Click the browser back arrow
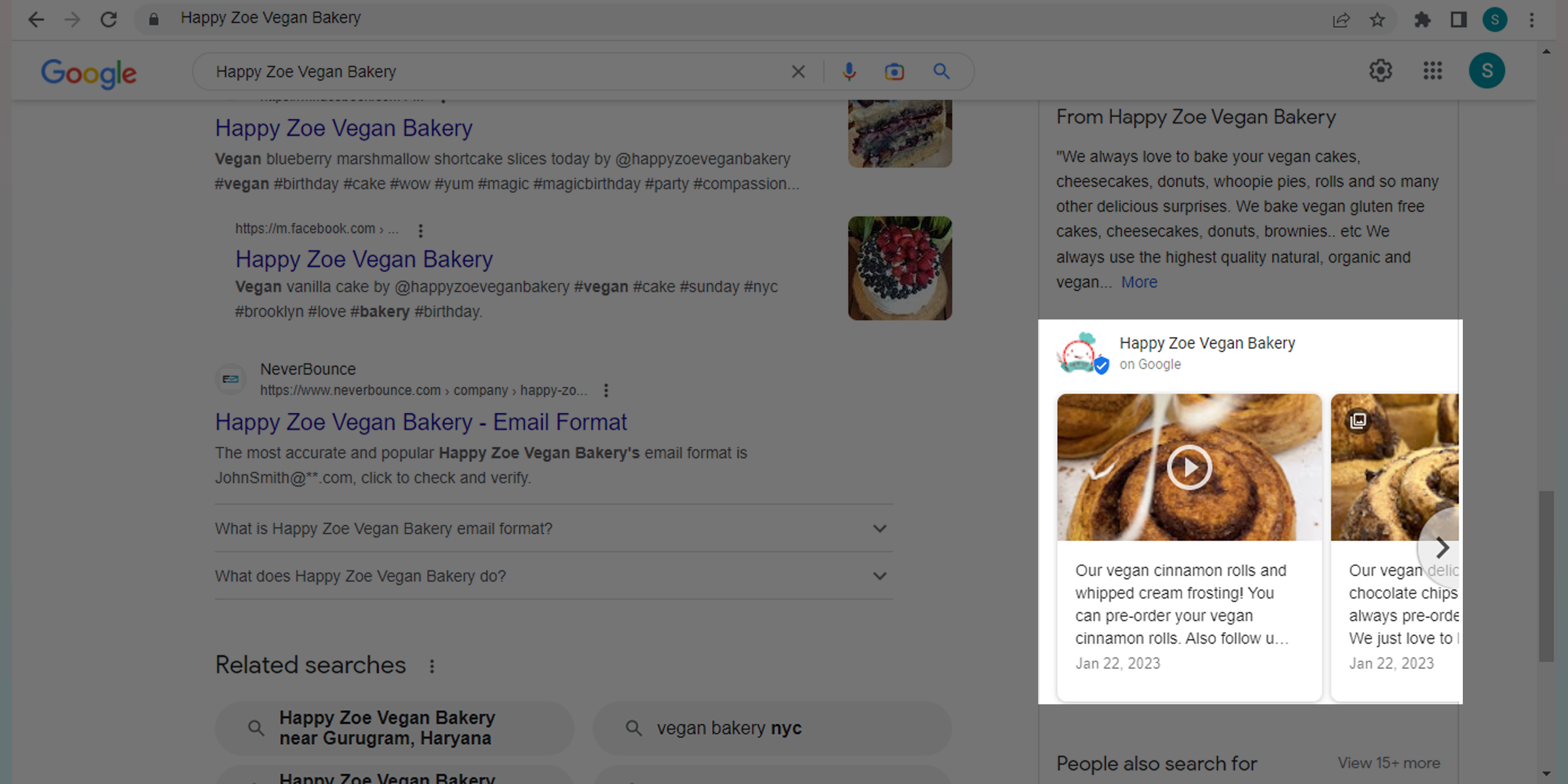1568x784 pixels. [36, 19]
